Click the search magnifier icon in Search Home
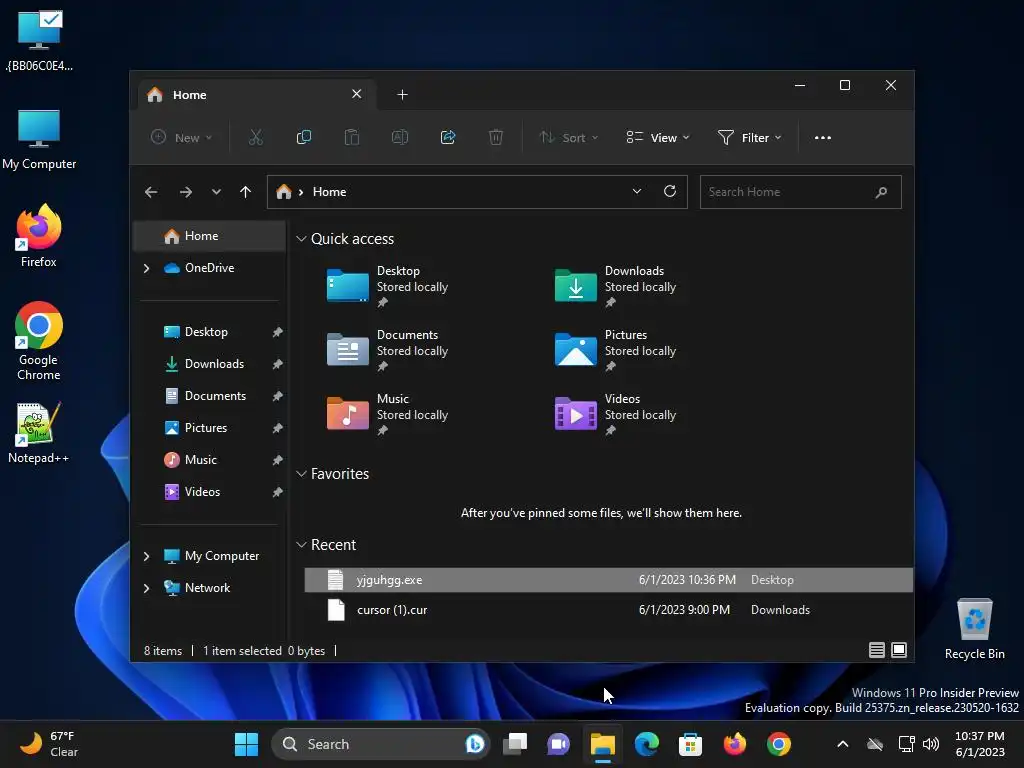The image size is (1024, 768). [881, 192]
